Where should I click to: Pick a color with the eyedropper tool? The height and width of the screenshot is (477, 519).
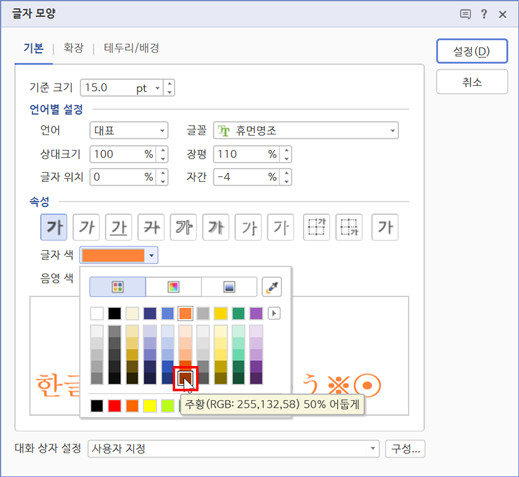point(272,287)
